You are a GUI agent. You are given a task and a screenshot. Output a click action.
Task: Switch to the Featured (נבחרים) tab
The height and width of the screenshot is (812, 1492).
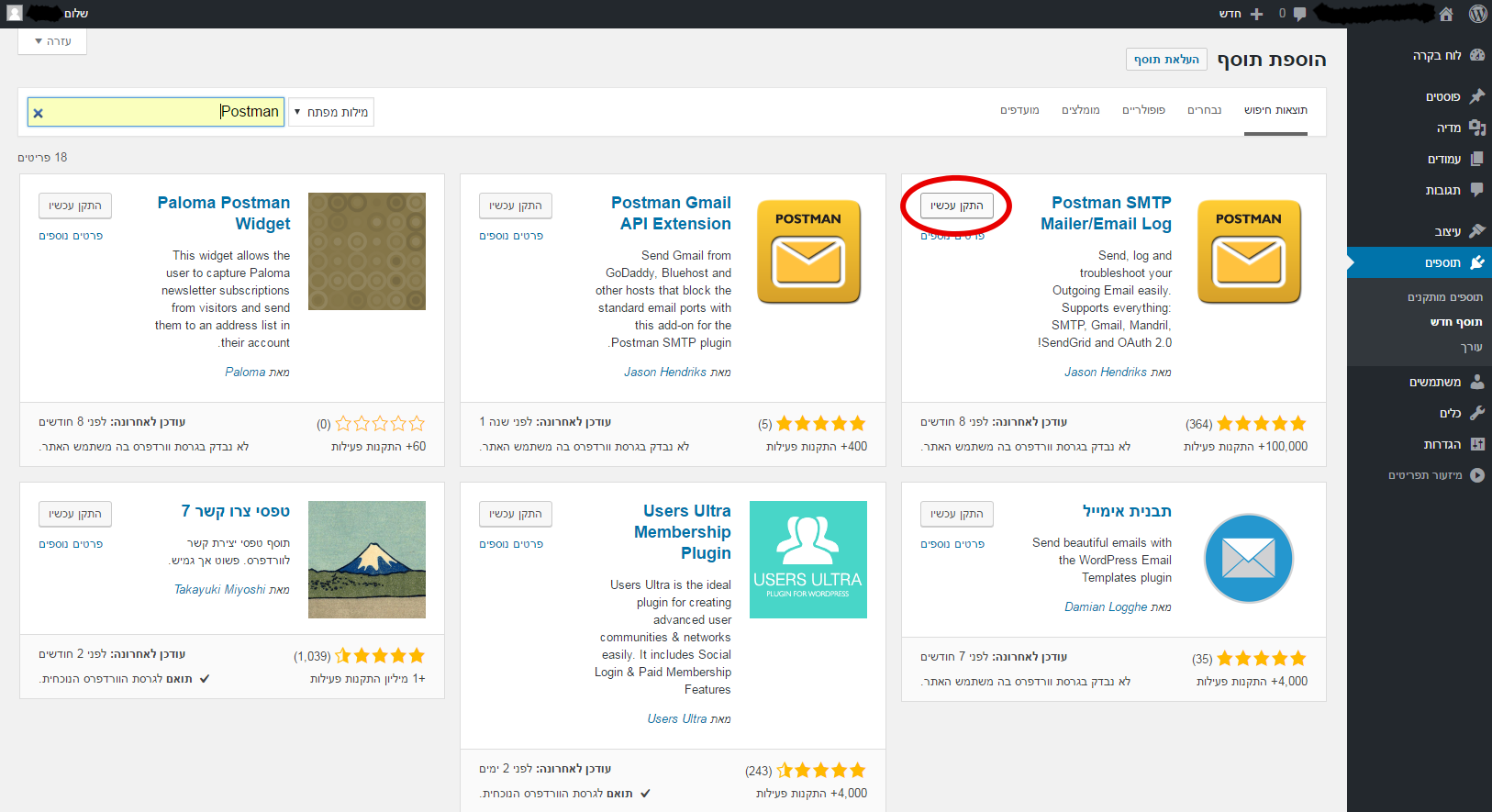coord(1204,110)
